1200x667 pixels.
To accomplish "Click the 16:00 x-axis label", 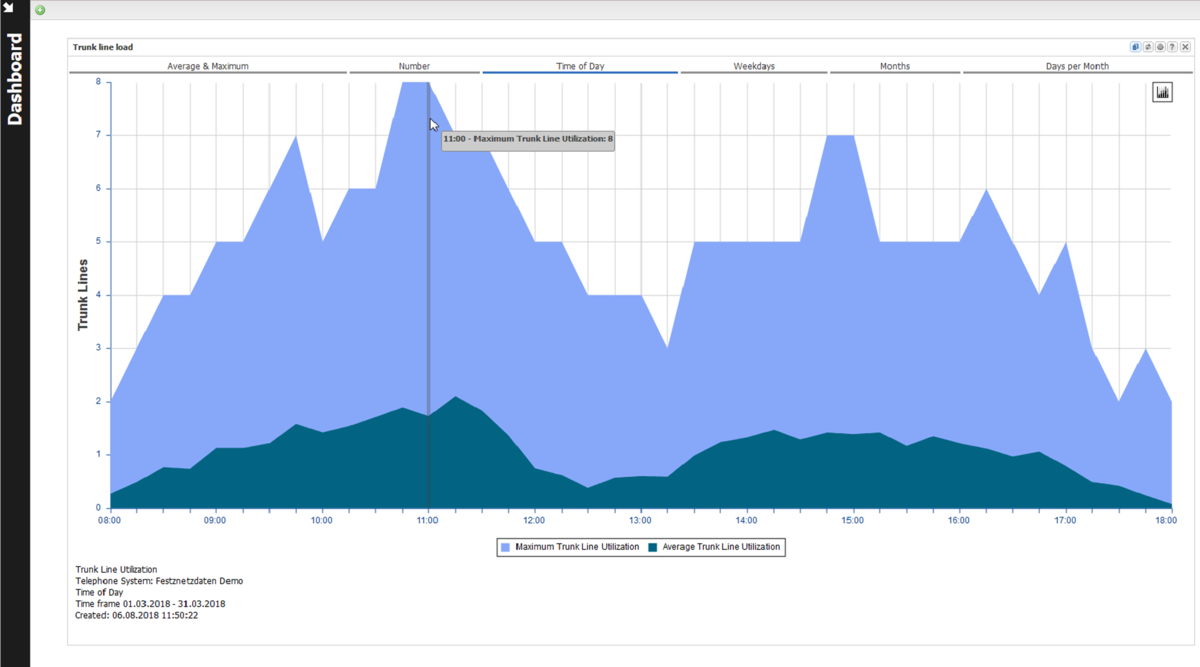I will (x=958, y=520).
